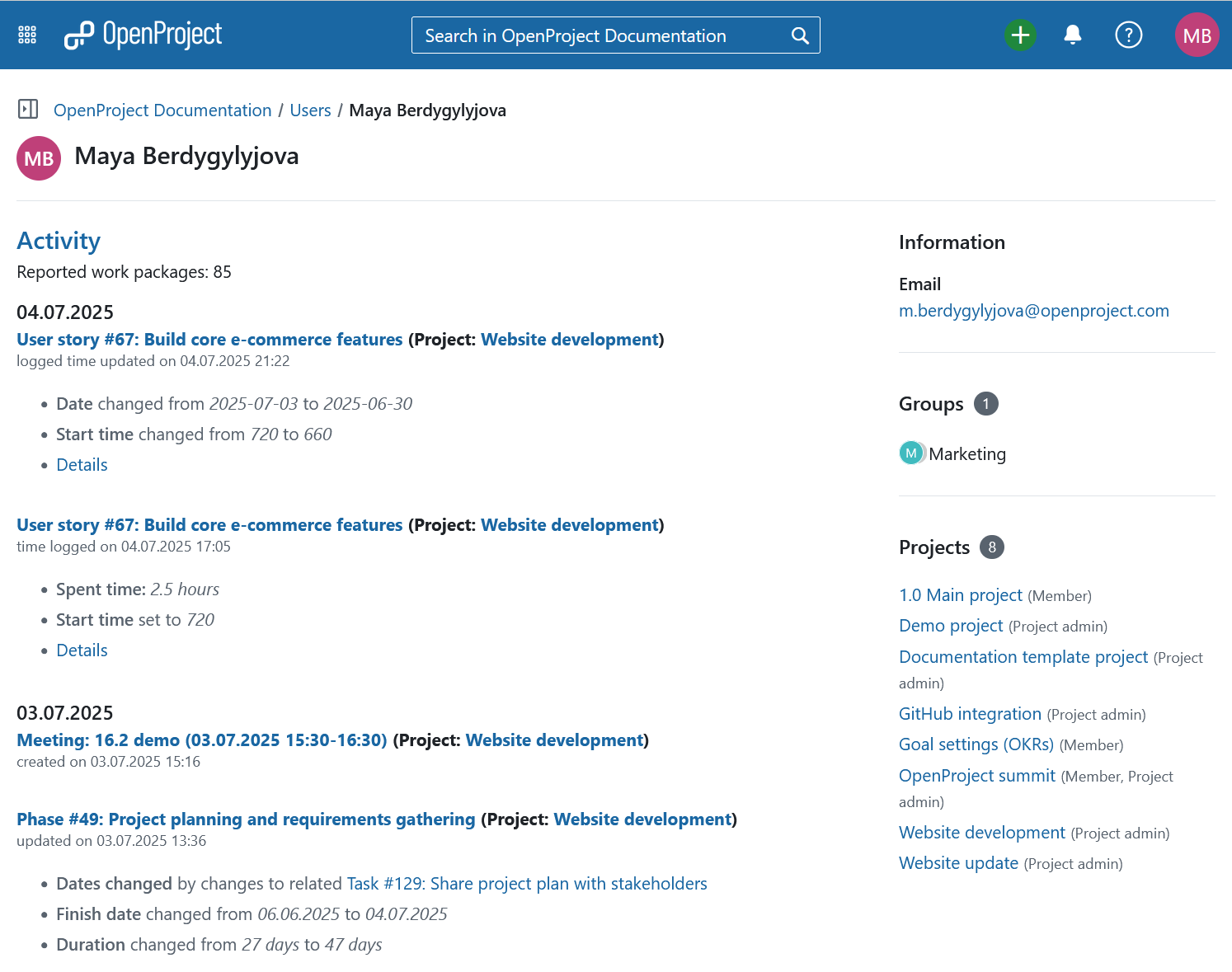Open OpenProject summit project link
This screenshot has height=972, width=1232.
coord(977,775)
